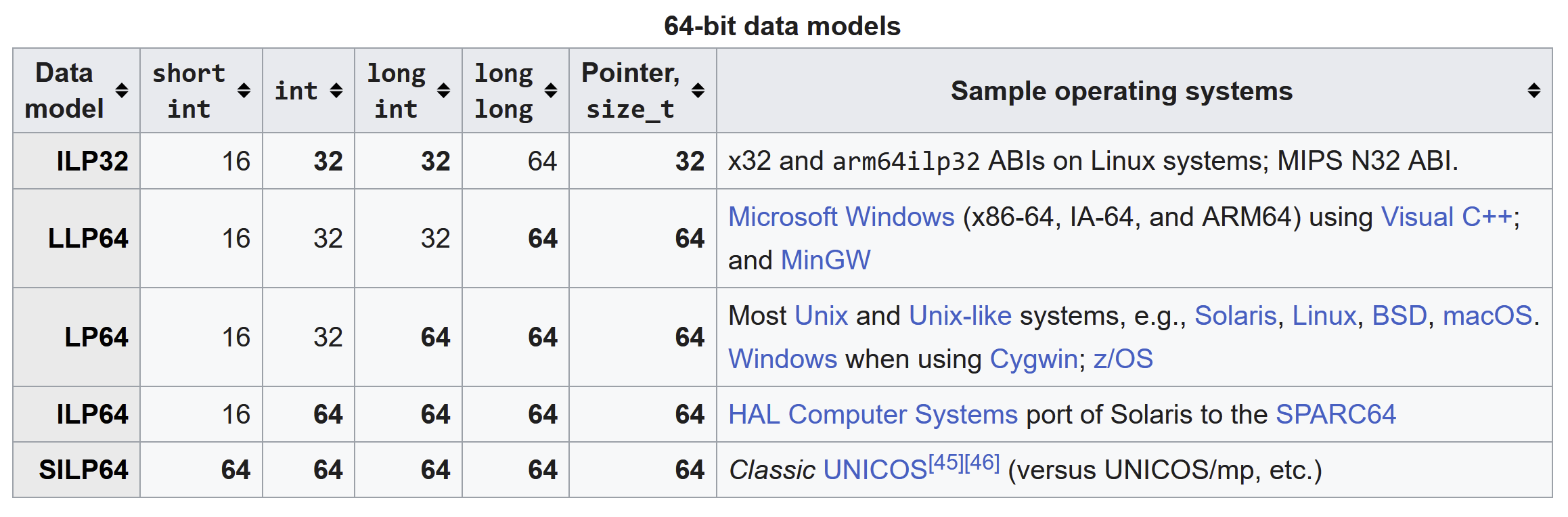This screenshot has width=1568, height=517.
Task: Sort by long int column arrows
Action: pyautogui.click(x=444, y=91)
